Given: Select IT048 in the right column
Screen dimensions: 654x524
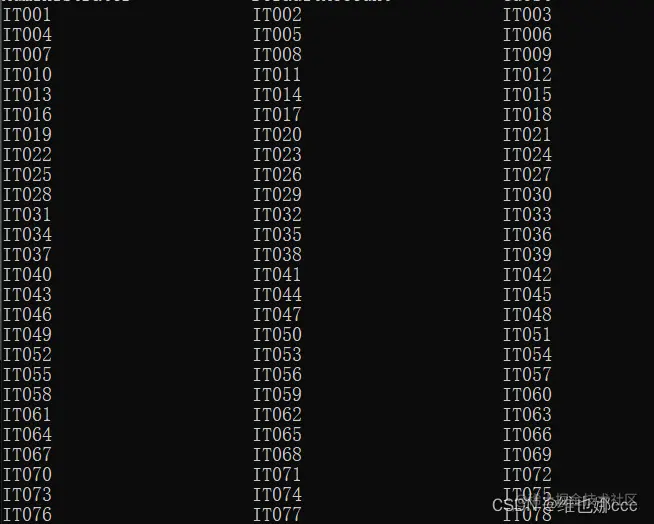Looking at the screenshot, I should pyautogui.click(x=527, y=315).
